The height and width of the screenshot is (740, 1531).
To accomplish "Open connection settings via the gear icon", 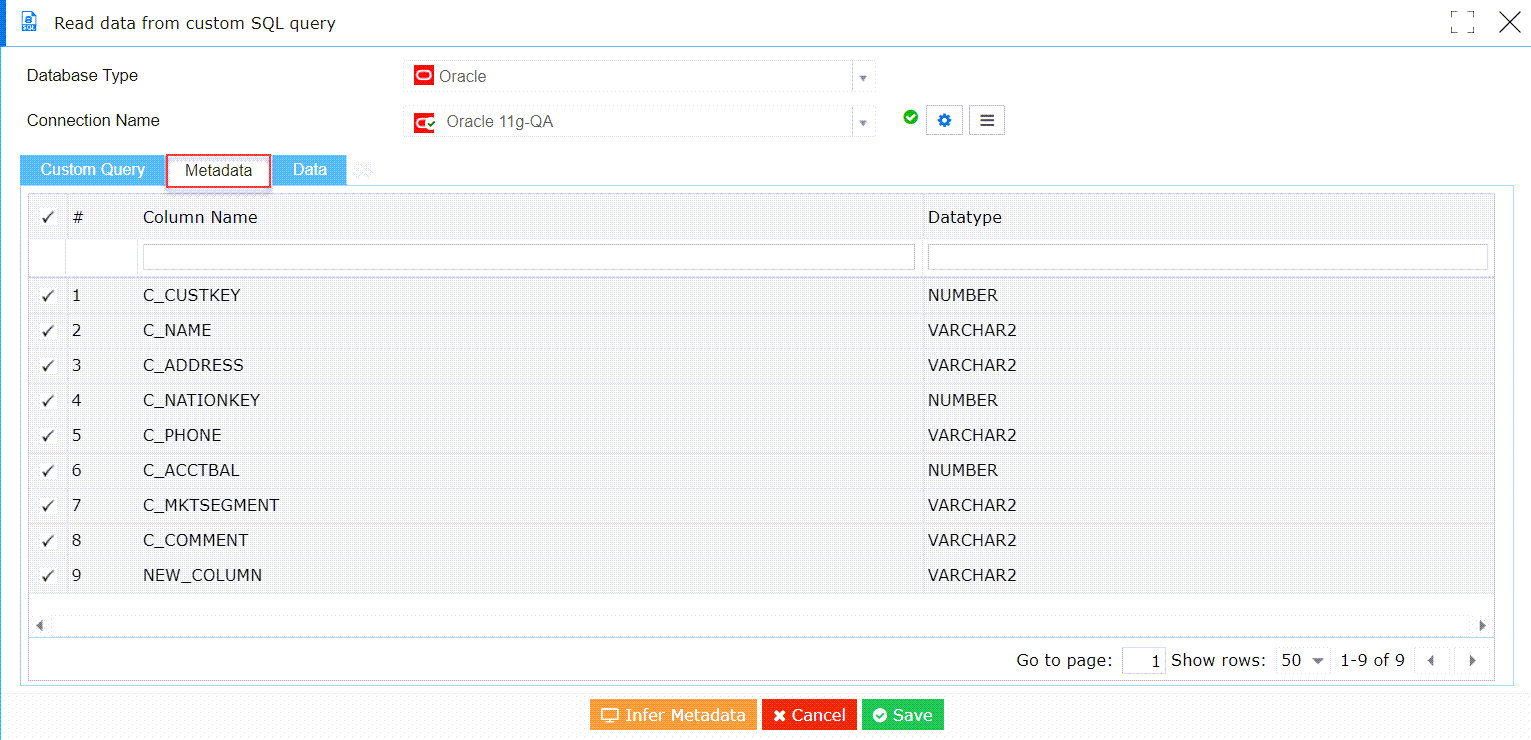I will pyautogui.click(x=943, y=119).
